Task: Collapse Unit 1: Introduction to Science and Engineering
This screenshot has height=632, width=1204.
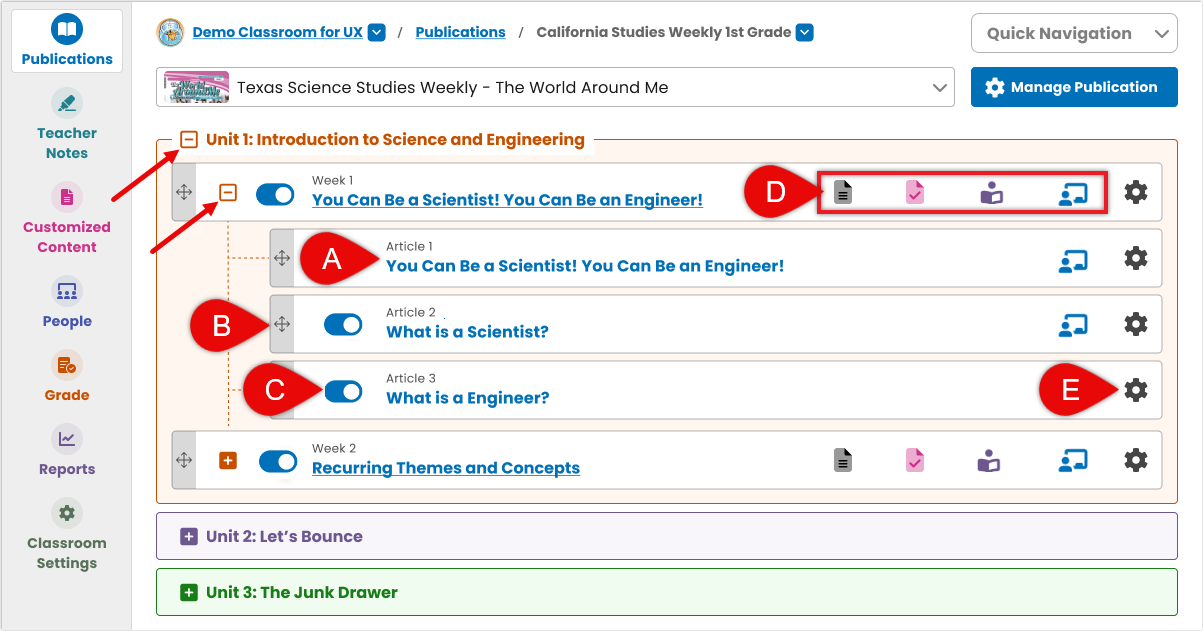Action: point(188,140)
